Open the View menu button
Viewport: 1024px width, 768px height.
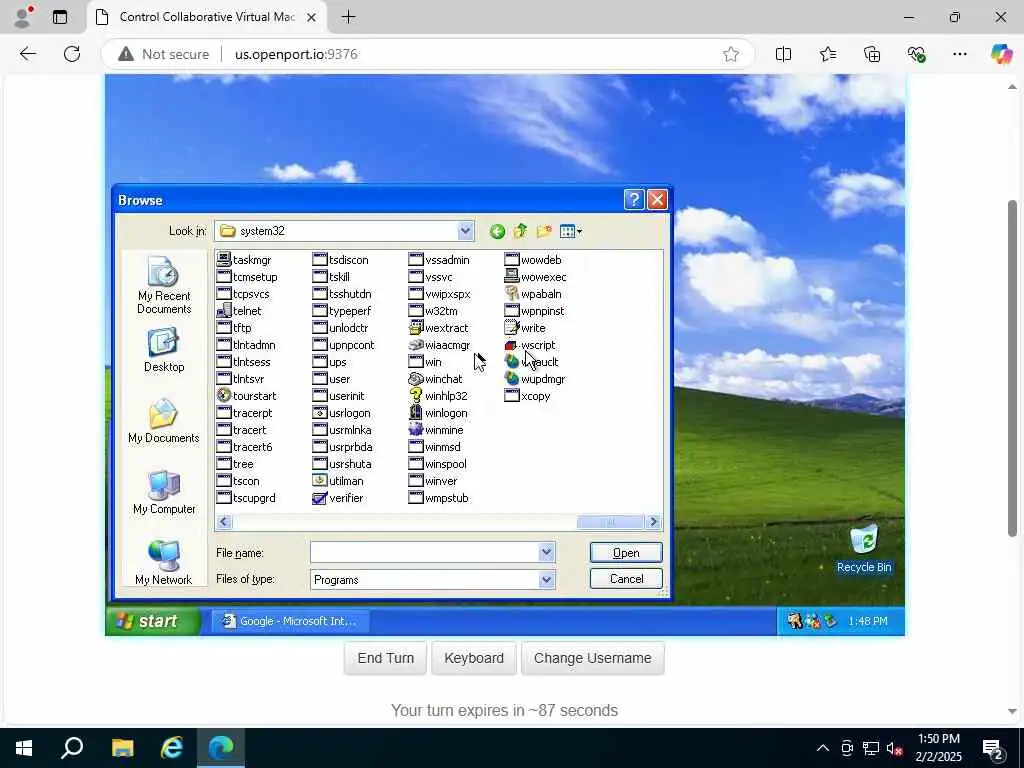[571, 231]
